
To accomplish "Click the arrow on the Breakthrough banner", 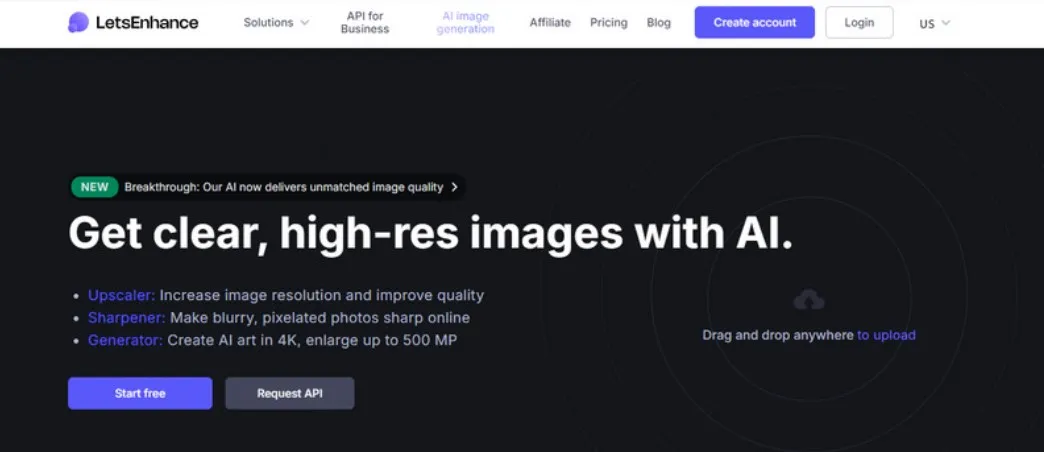I will point(454,187).
